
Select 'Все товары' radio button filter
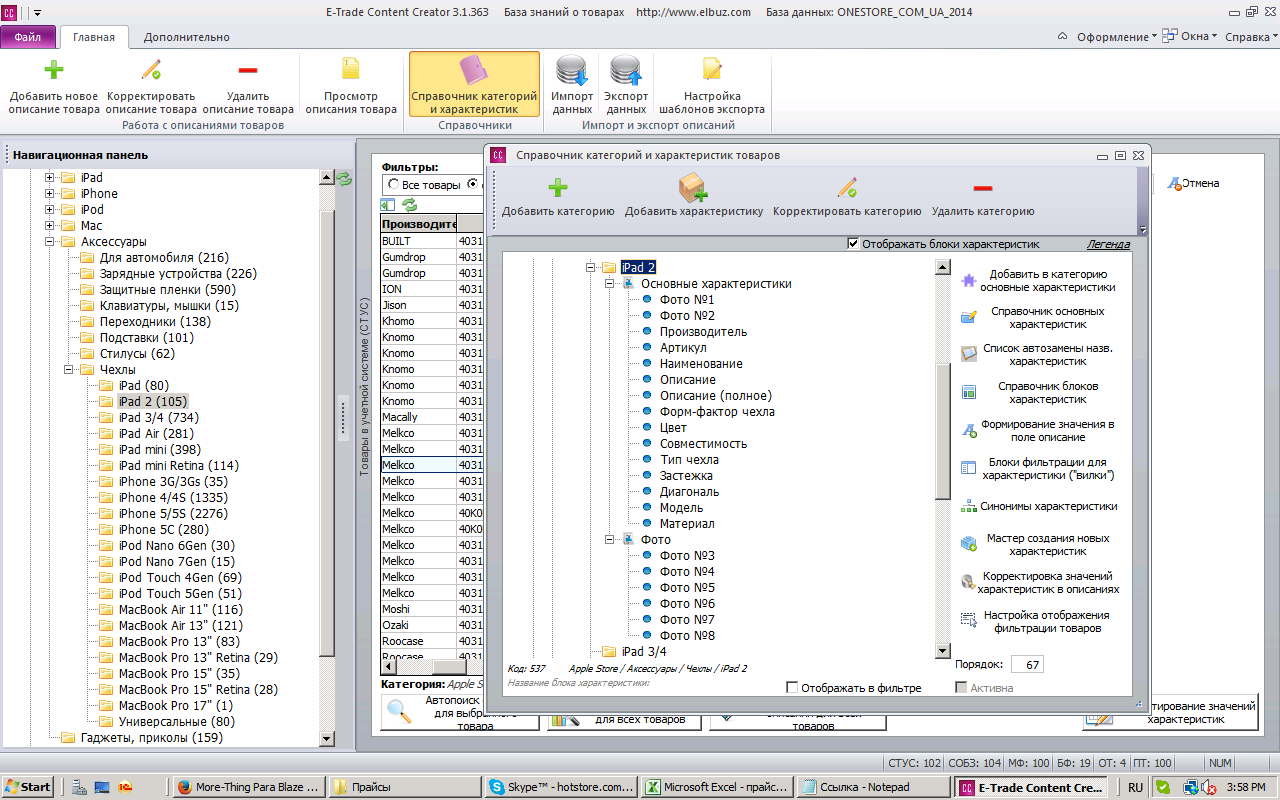click(x=393, y=185)
